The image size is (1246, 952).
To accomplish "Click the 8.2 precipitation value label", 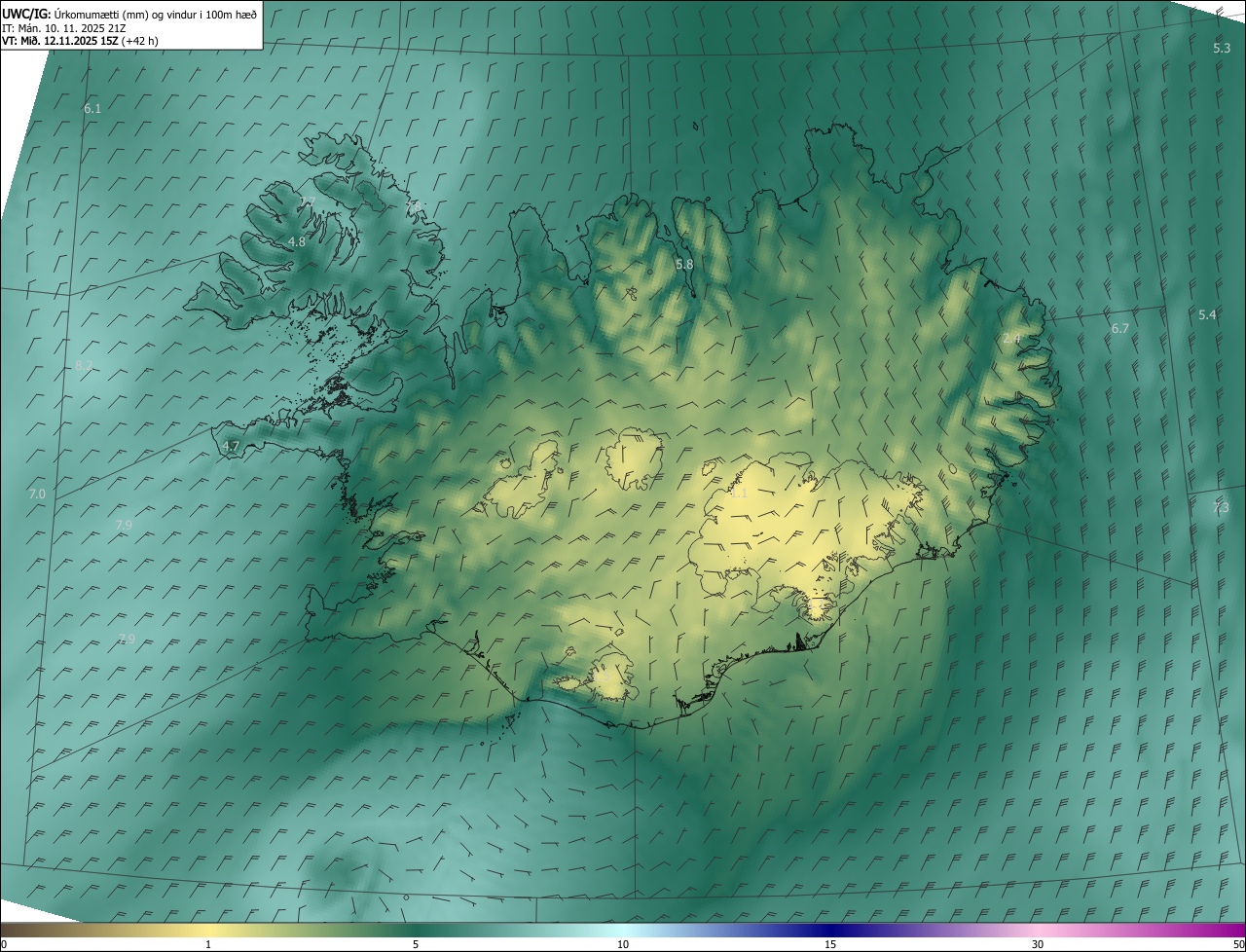I will tap(84, 366).
